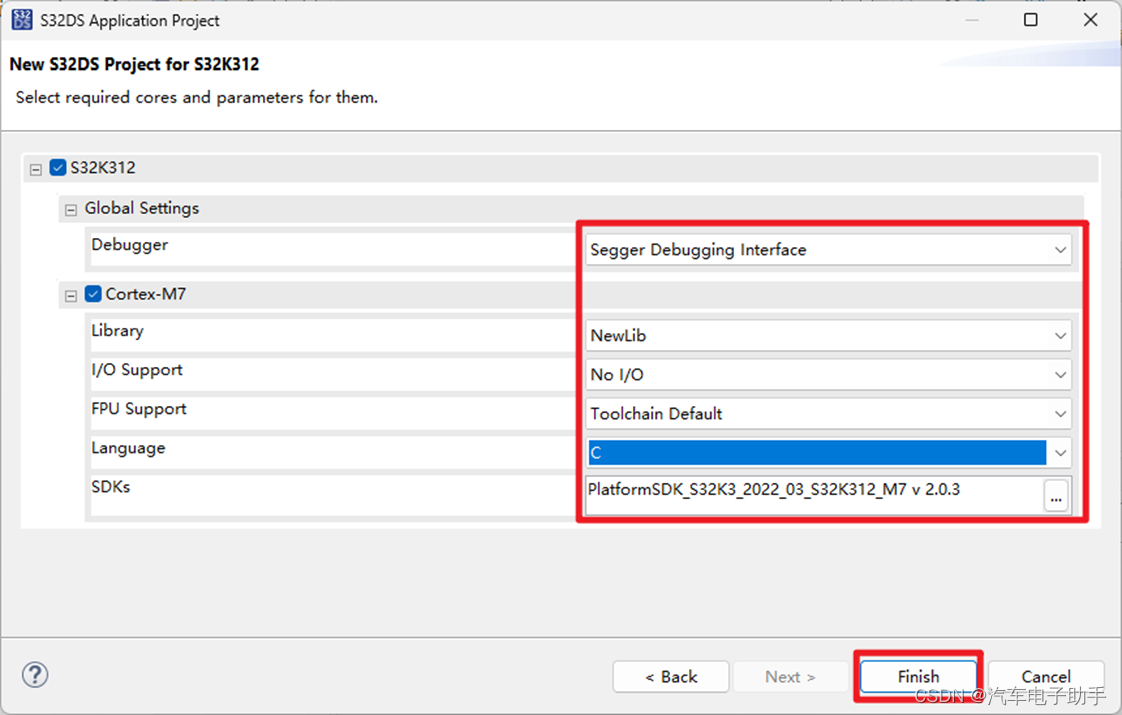The height and width of the screenshot is (715, 1122).
Task: Select the Debugger row label
Action: [x=130, y=245]
